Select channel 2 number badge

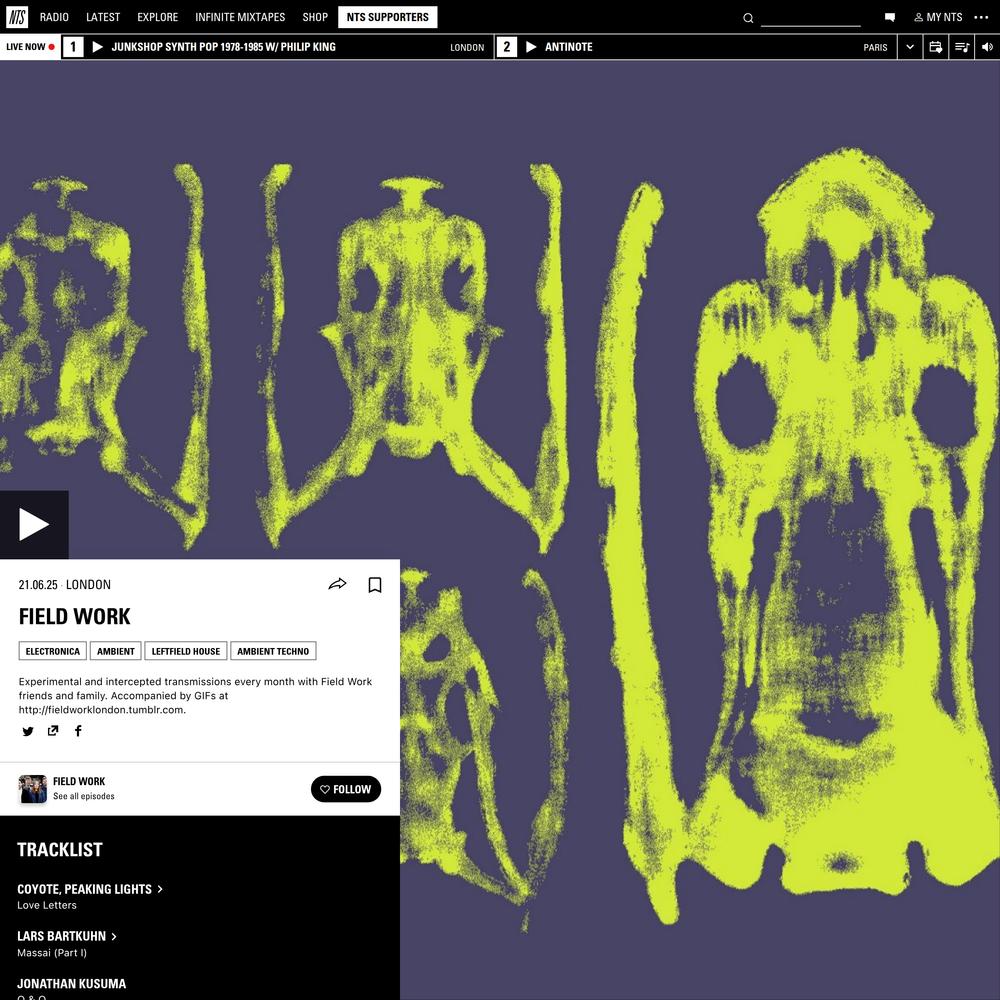pyautogui.click(x=506, y=47)
